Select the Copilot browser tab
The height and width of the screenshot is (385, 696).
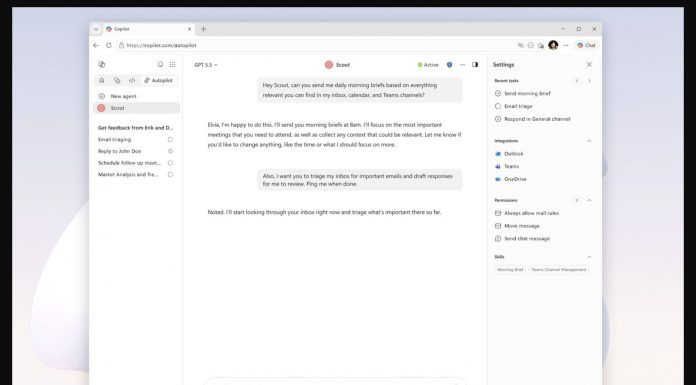click(x=148, y=29)
